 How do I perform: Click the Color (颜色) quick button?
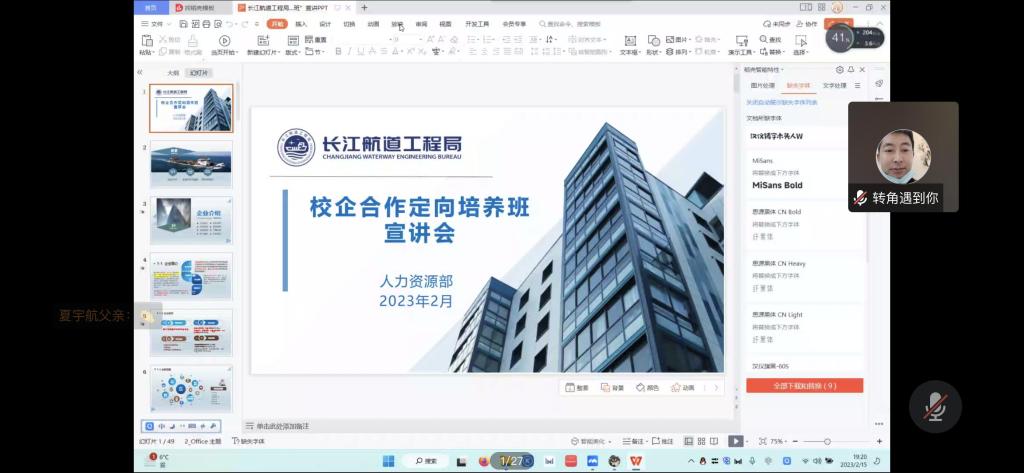click(x=647, y=387)
